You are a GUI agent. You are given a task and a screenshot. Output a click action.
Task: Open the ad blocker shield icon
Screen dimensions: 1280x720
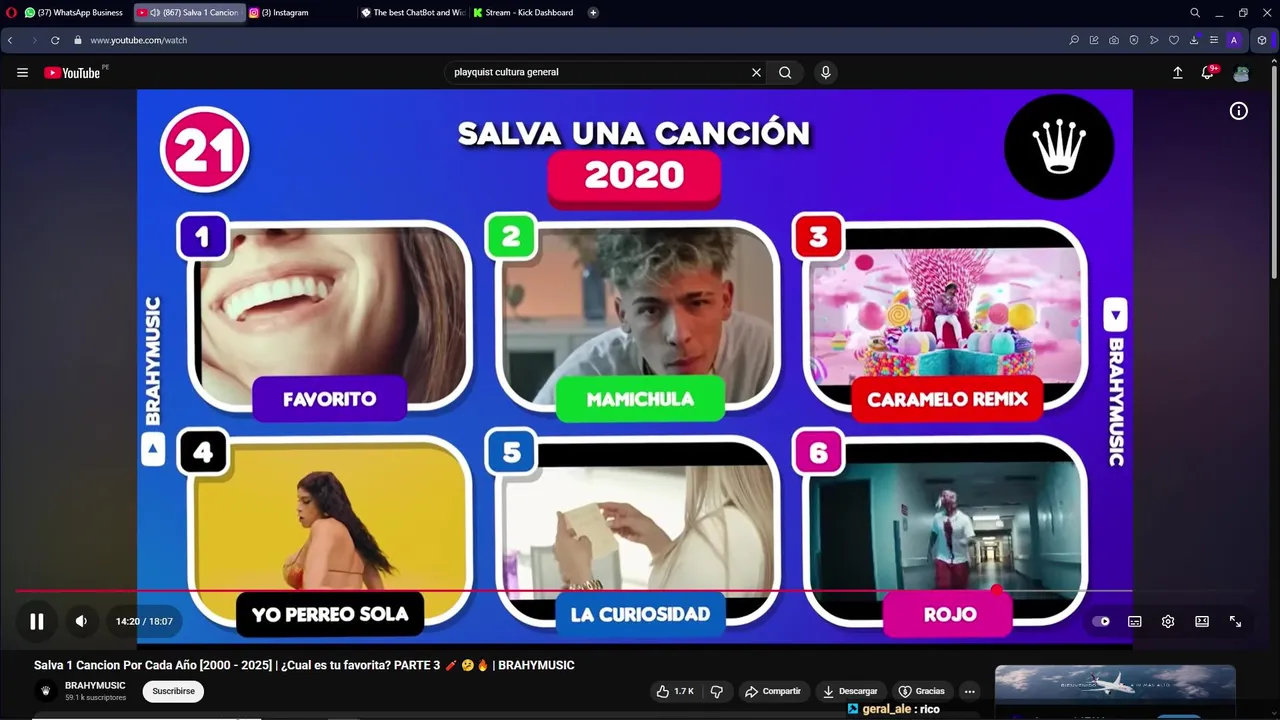1134,40
